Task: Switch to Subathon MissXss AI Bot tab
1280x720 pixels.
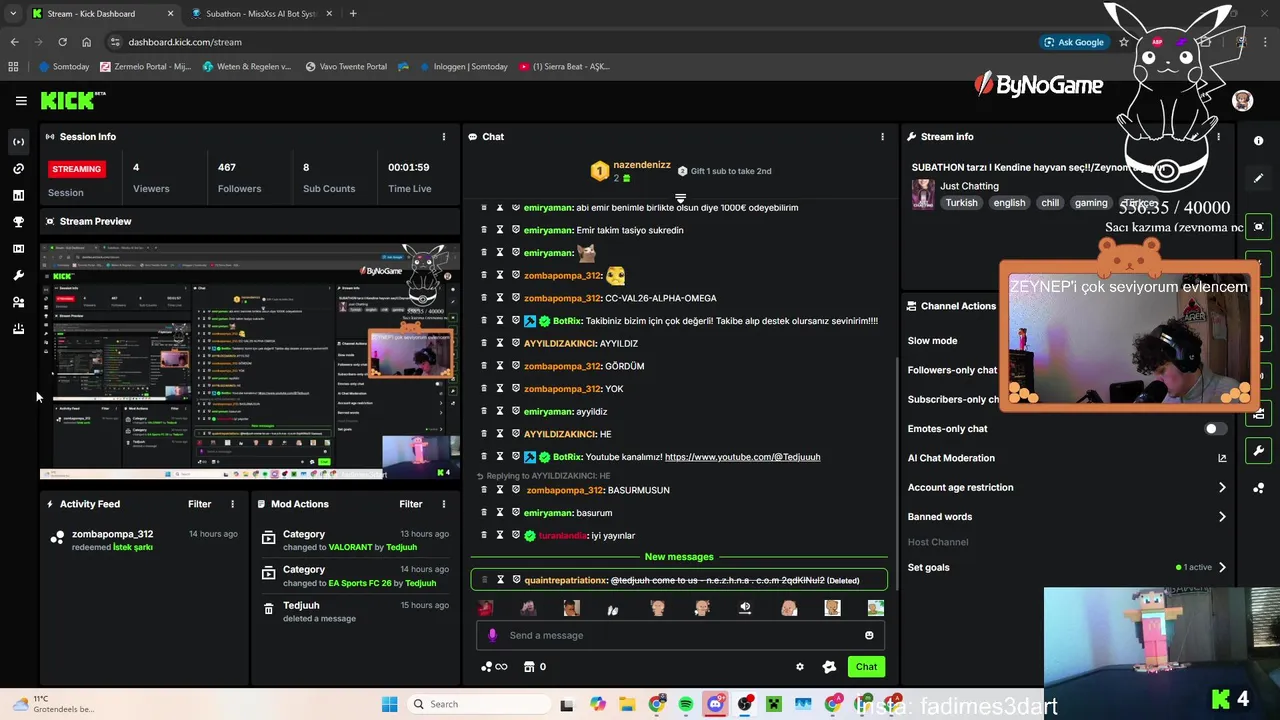Action: pos(260,14)
